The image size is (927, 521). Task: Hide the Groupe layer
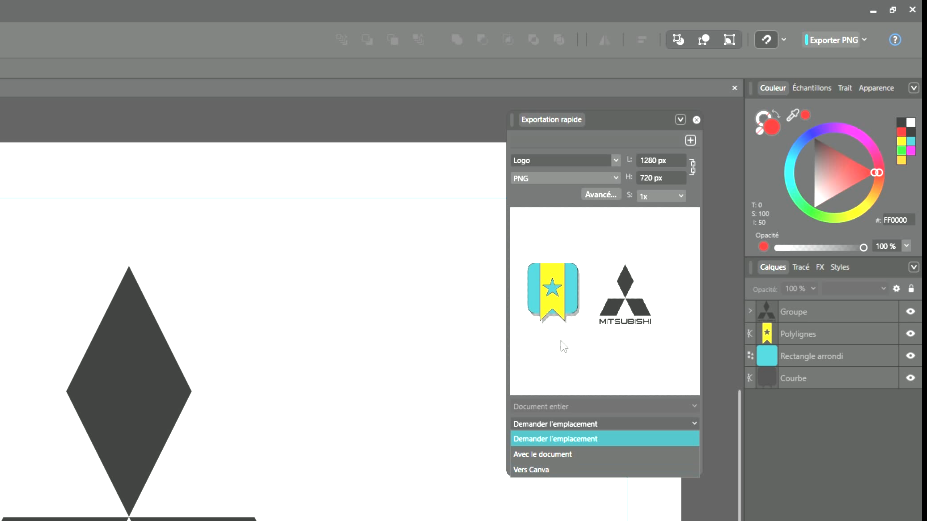point(910,312)
